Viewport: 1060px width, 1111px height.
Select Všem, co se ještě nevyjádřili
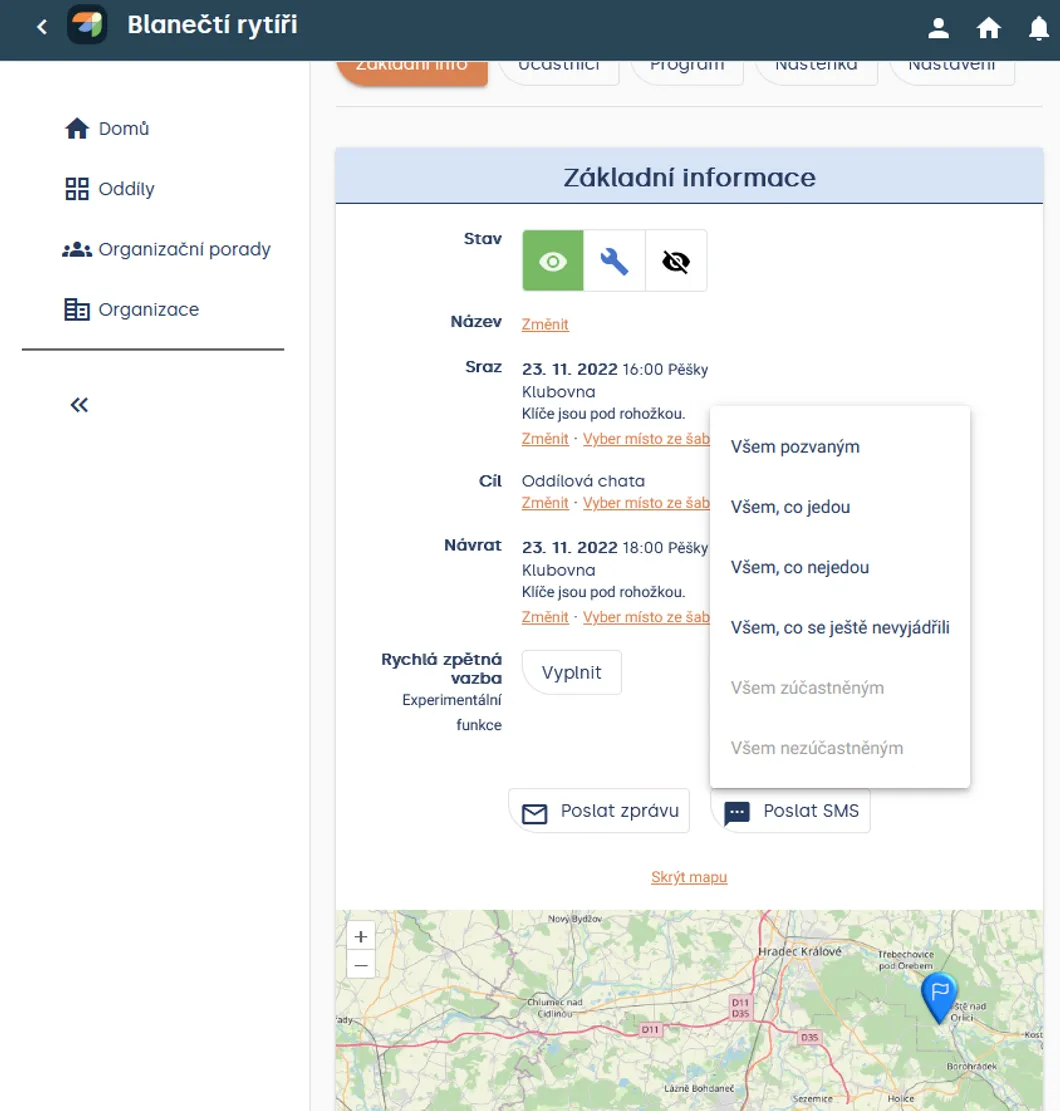[x=840, y=628]
